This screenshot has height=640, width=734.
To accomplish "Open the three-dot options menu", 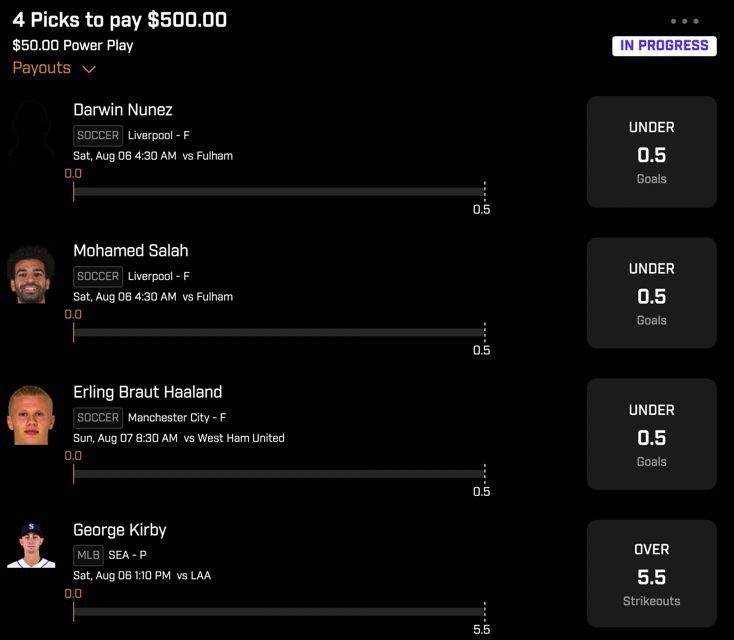I will (685, 21).
